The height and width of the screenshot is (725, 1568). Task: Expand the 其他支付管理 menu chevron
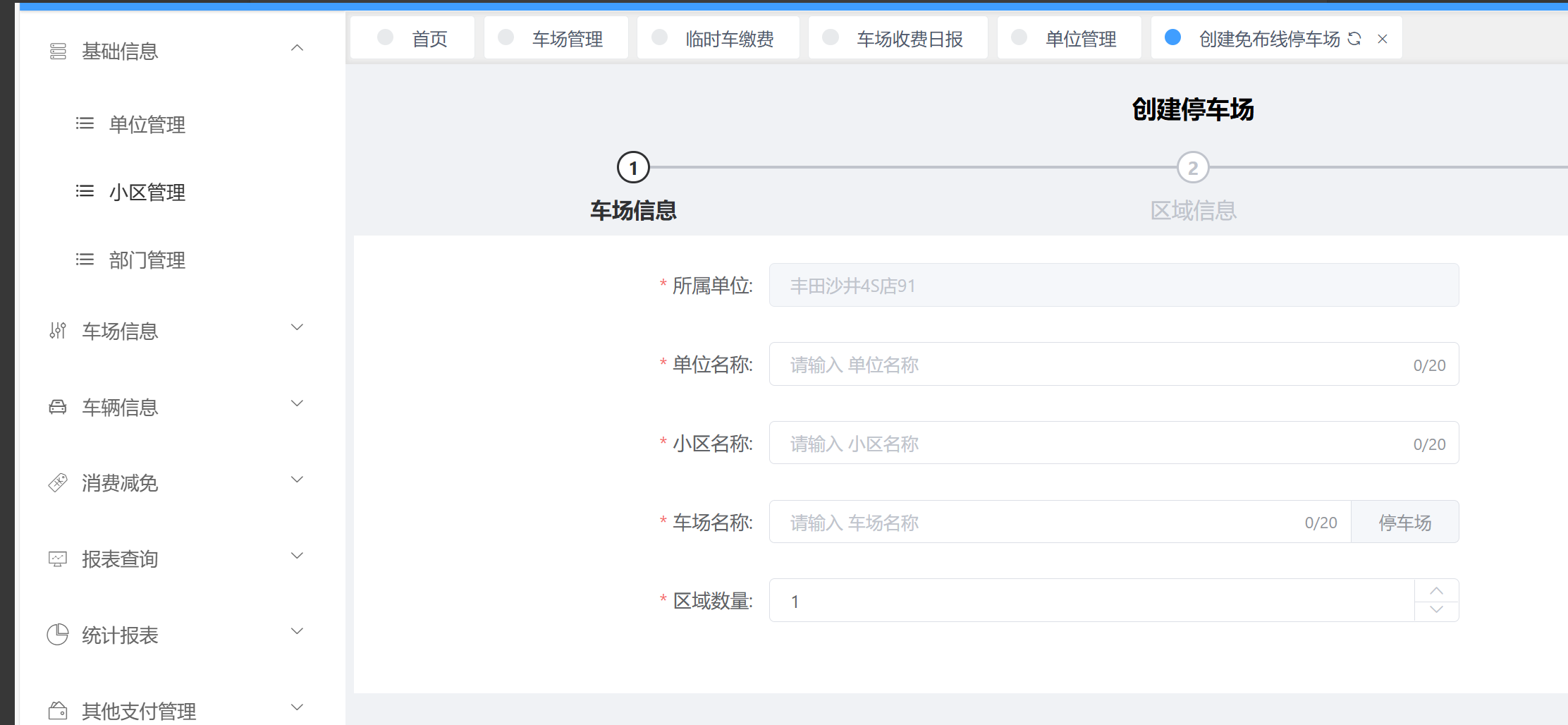tap(298, 707)
